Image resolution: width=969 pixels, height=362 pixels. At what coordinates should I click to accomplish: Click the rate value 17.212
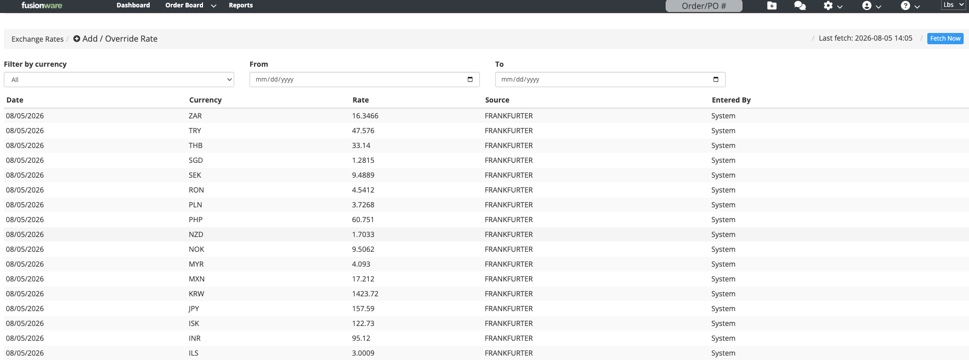(x=363, y=279)
